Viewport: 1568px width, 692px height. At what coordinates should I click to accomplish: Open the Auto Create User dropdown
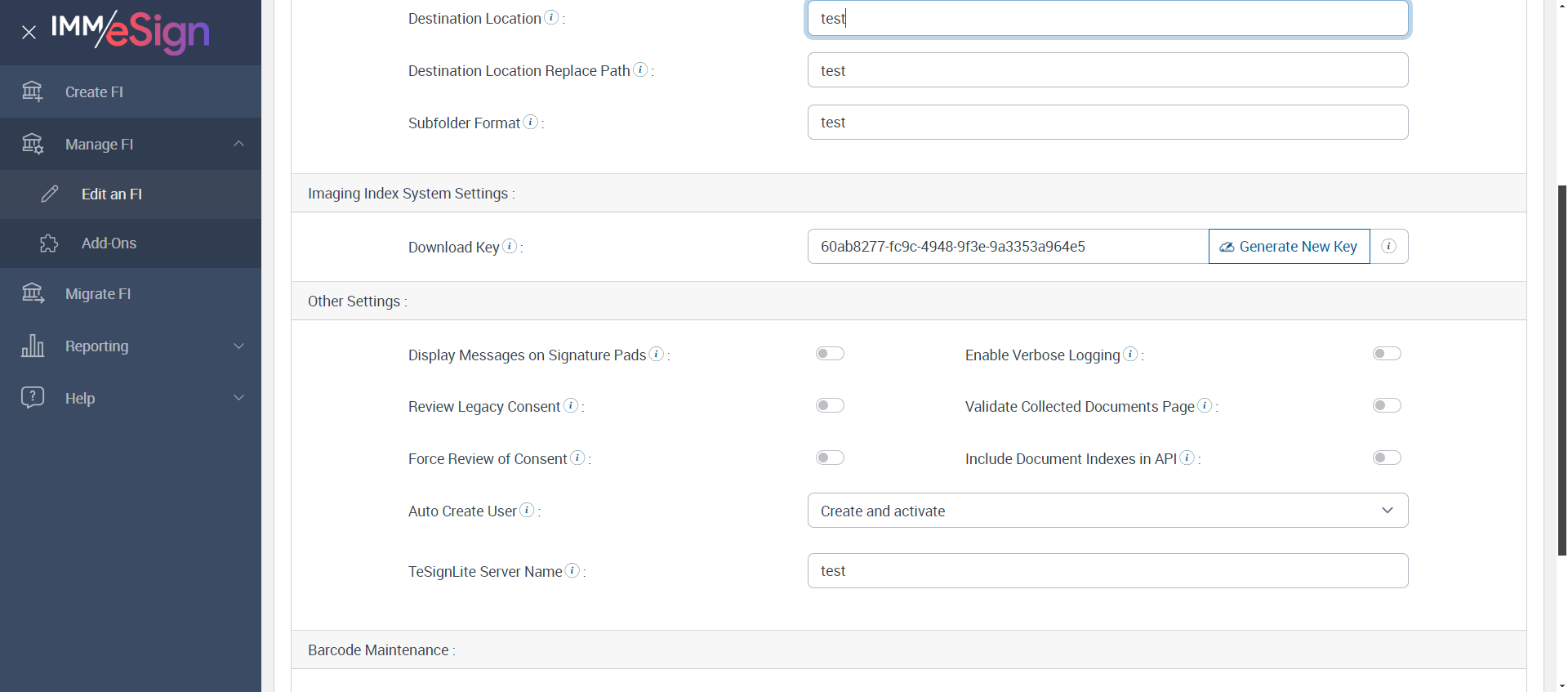coord(1107,511)
